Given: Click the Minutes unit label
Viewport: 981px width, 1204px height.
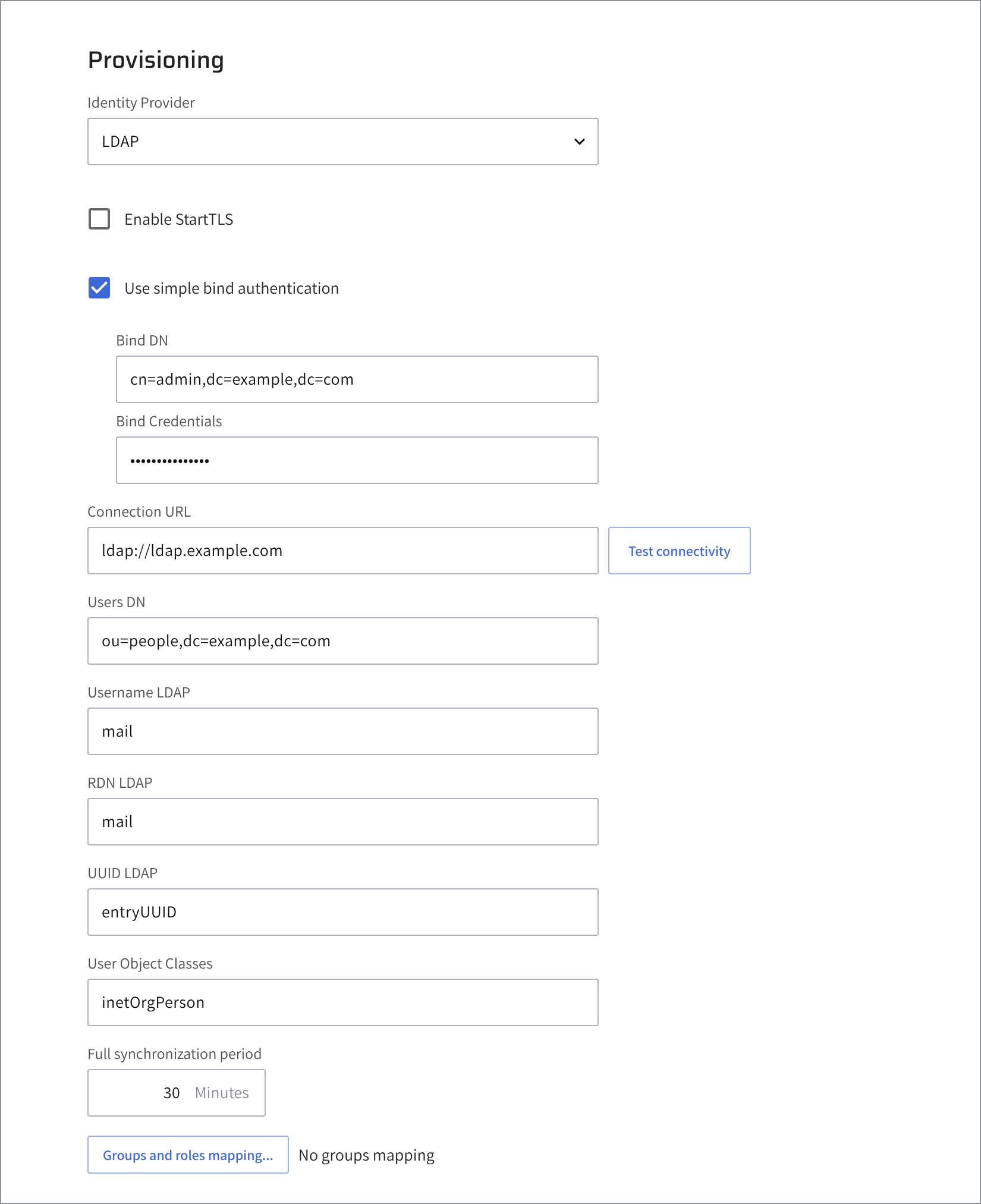Looking at the screenshot, I should (x=222, y=1093).
